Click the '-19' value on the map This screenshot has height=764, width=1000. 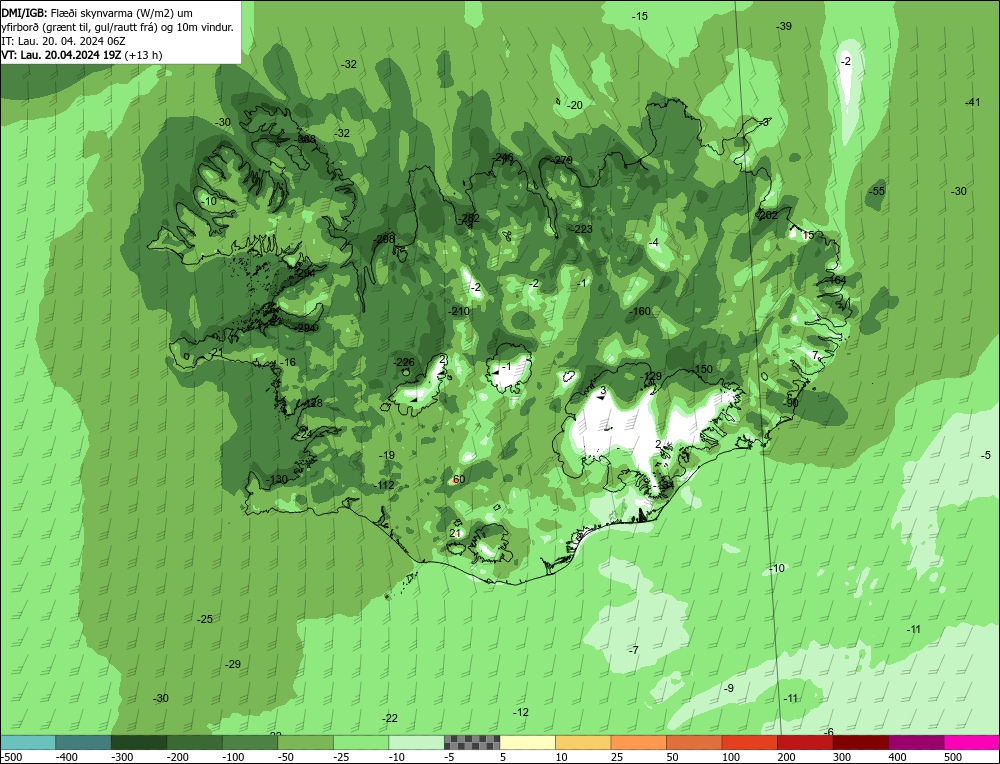point(387,455)
